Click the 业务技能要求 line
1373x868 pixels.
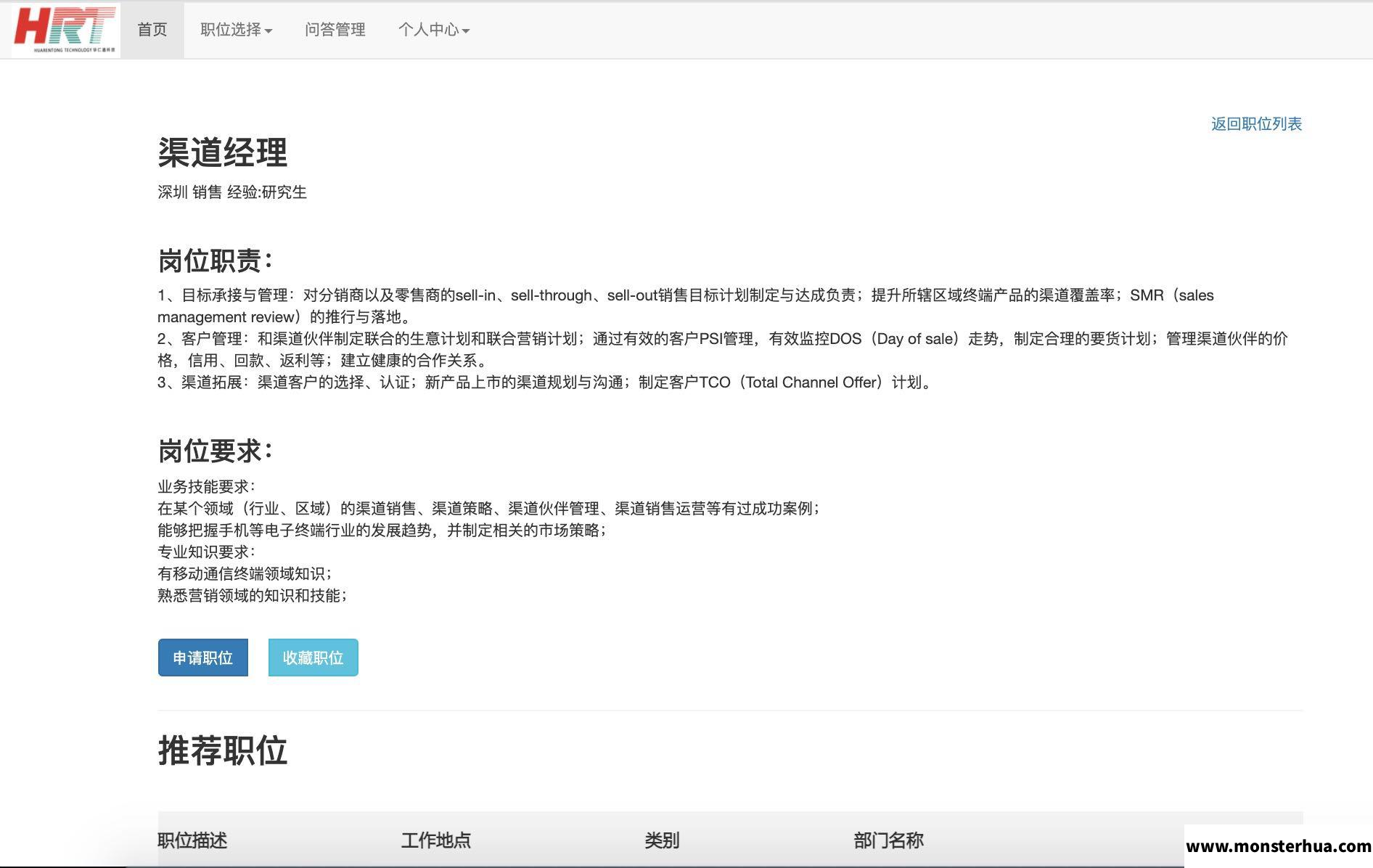click(207, 487)
